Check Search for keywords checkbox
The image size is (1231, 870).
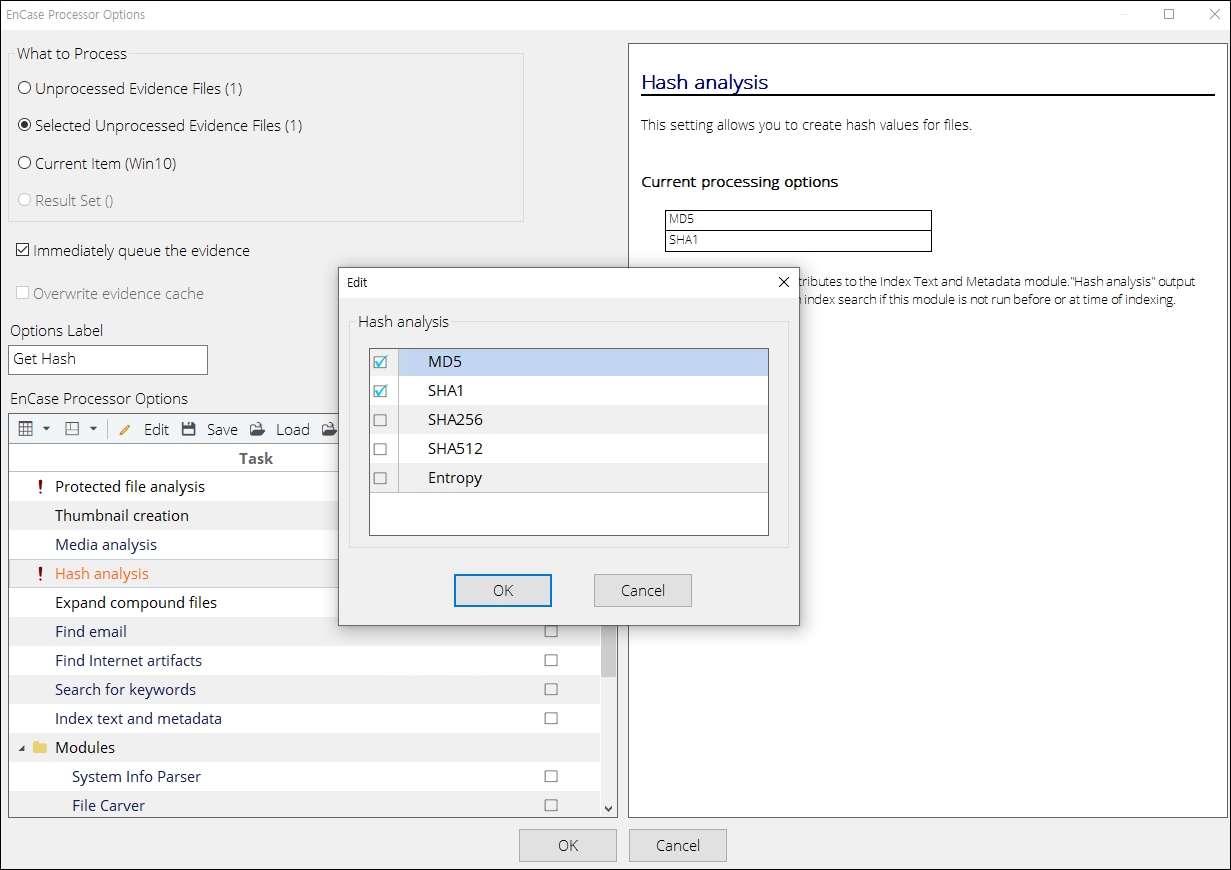tap(551, 690)
